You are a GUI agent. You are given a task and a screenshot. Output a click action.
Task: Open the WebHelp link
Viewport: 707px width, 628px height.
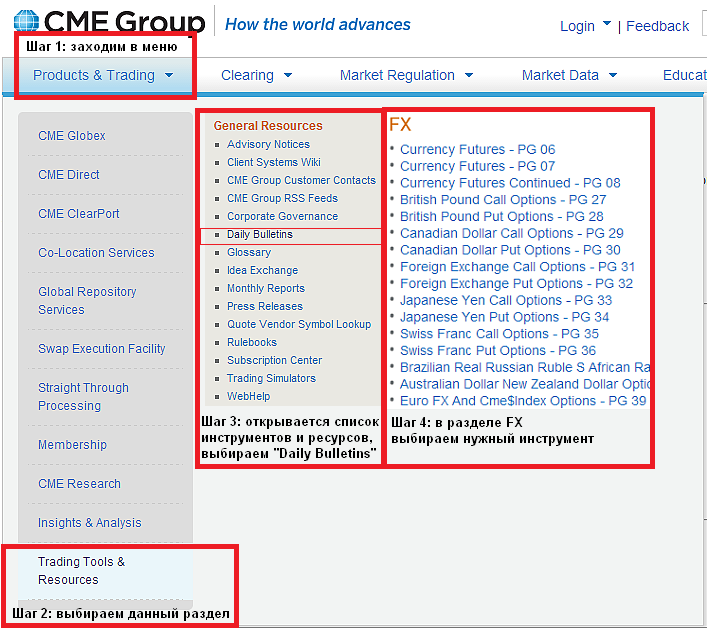pos(248,397)
